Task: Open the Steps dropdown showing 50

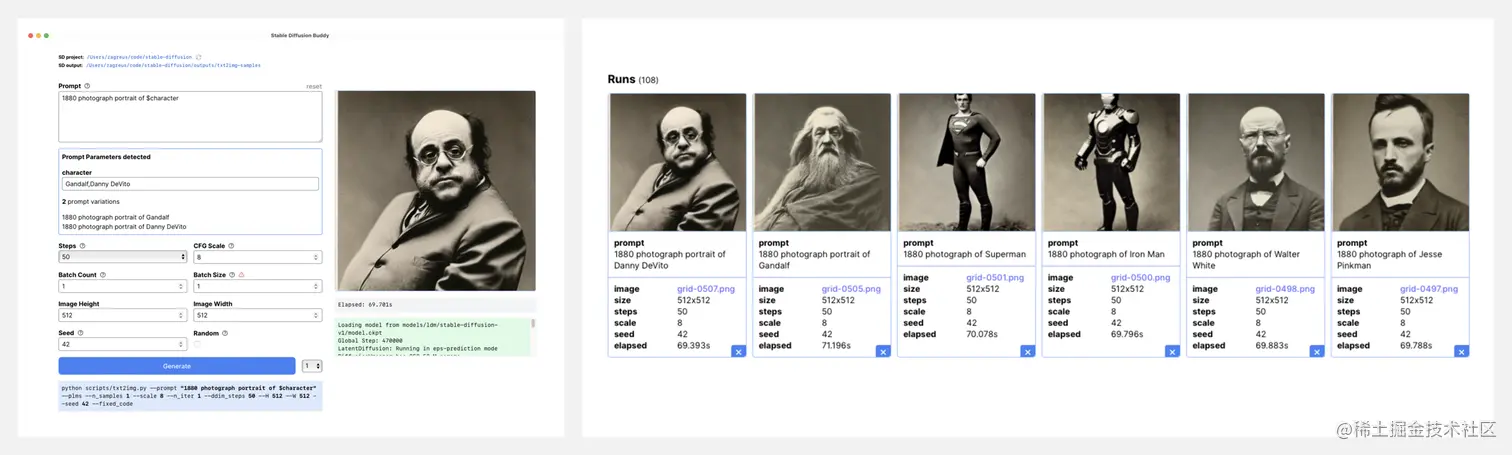Action: (123, 257)
